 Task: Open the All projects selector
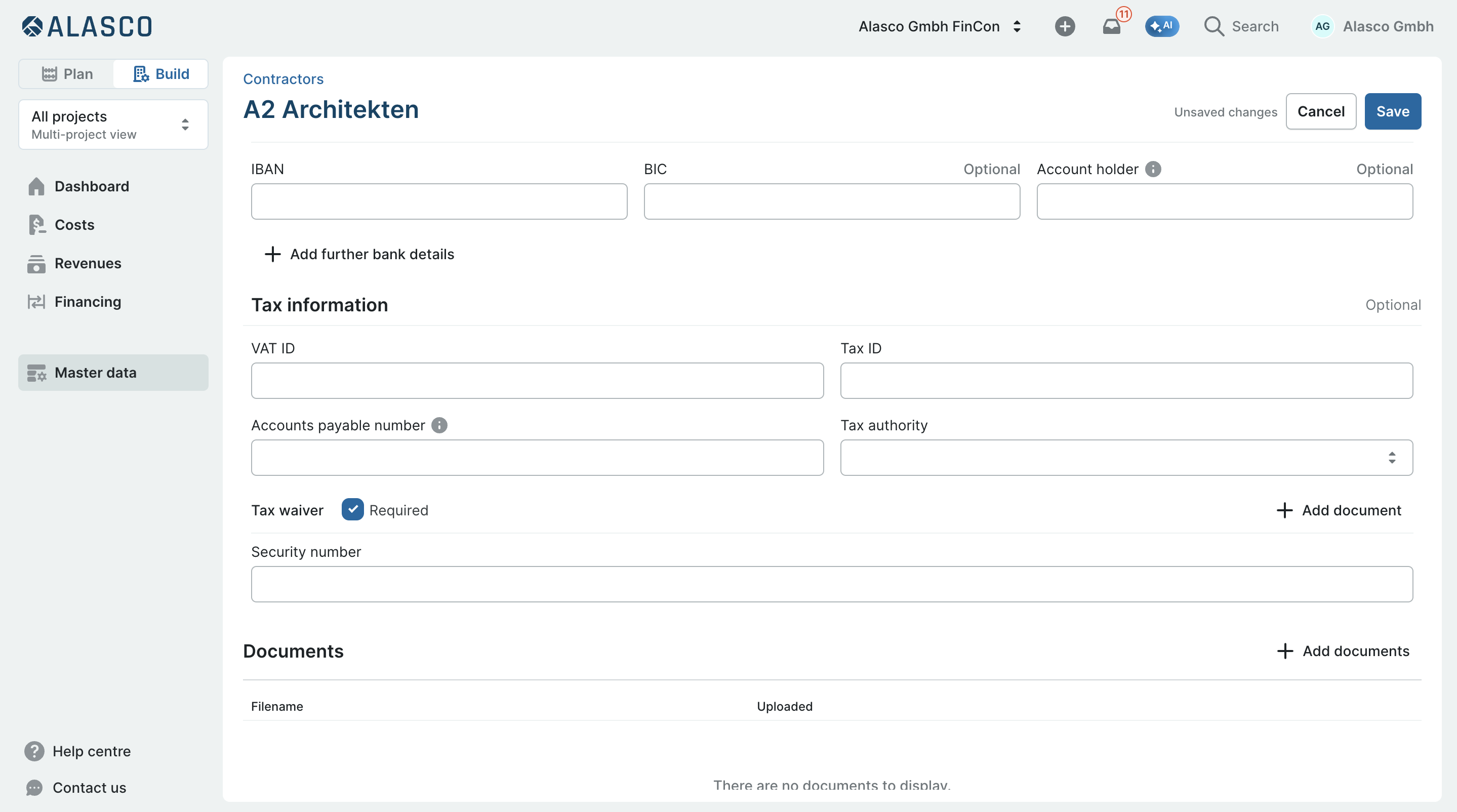pyautogui.click(x=113, y=125)
